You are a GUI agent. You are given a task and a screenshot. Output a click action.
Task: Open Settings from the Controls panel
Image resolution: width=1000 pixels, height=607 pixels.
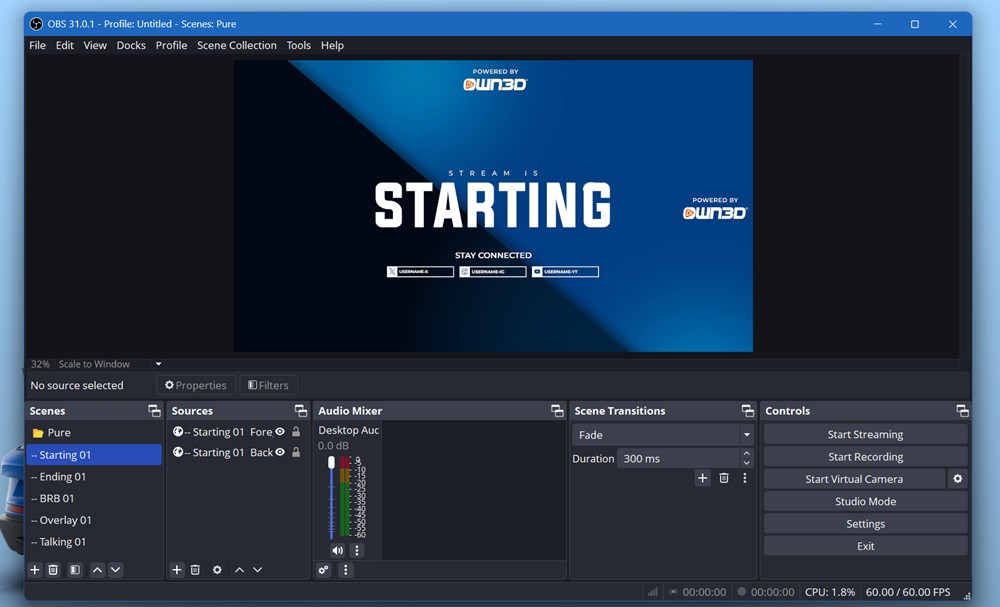pos(865,523)
